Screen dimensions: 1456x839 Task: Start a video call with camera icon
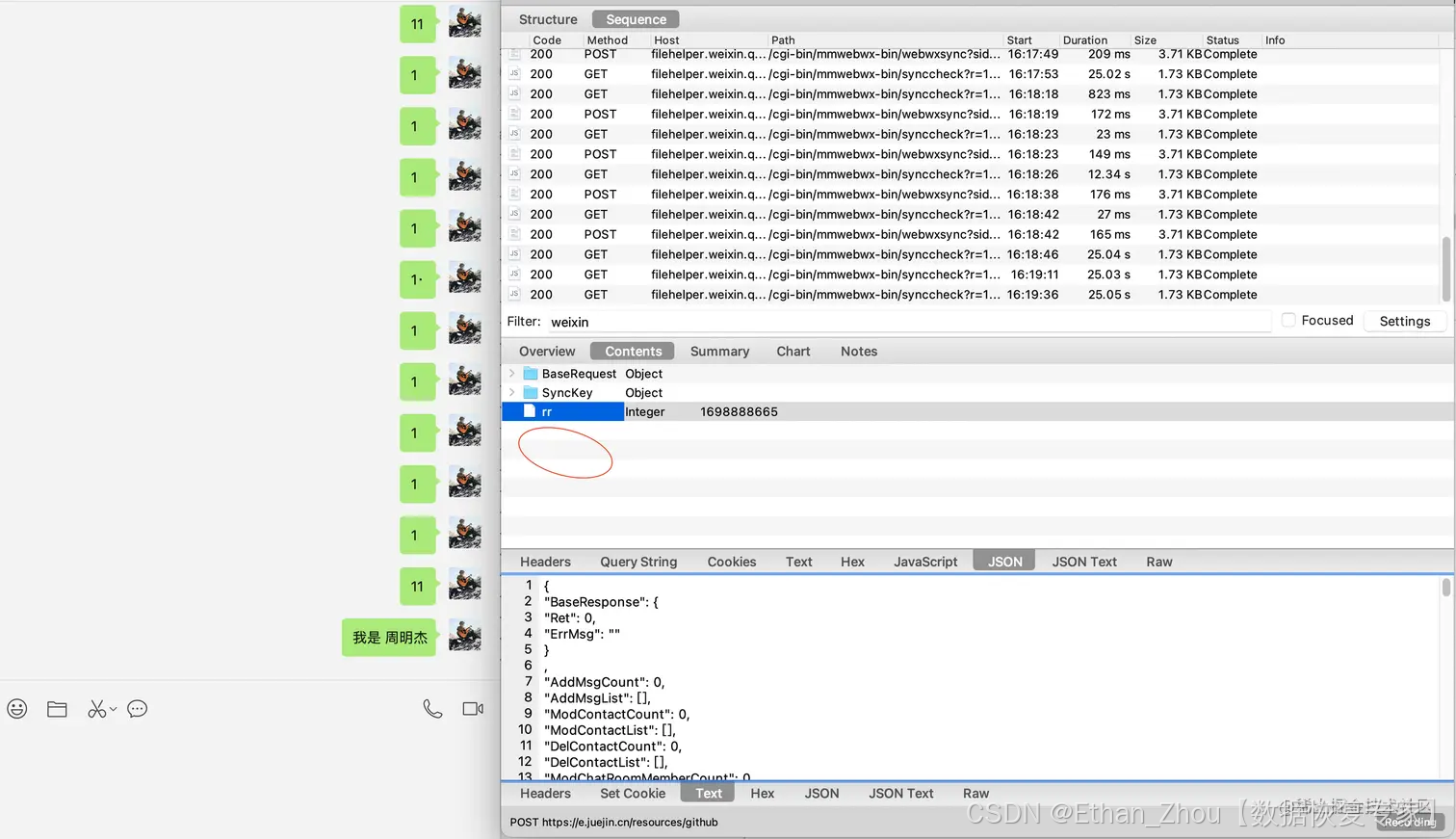473,709
